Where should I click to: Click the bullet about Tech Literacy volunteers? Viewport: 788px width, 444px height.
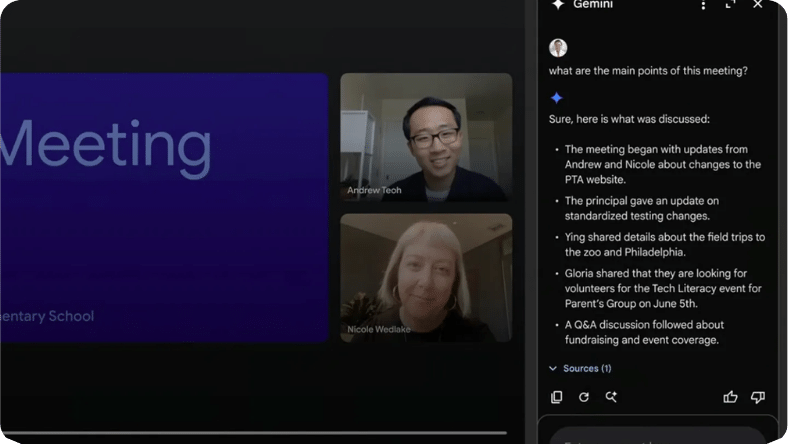(x=663, y=288)
